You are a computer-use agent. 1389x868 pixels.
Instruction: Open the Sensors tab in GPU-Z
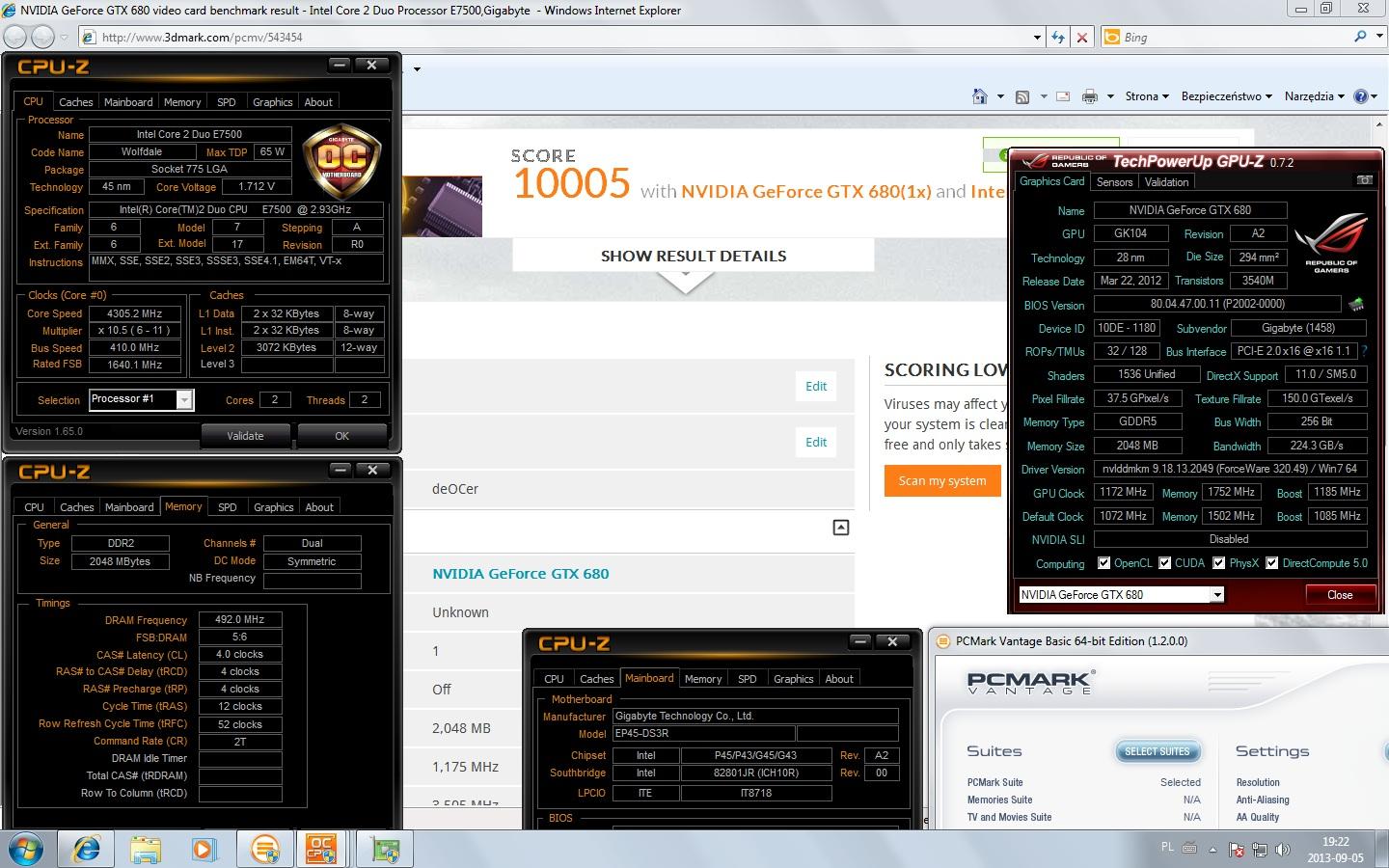tap(1114, 182)
